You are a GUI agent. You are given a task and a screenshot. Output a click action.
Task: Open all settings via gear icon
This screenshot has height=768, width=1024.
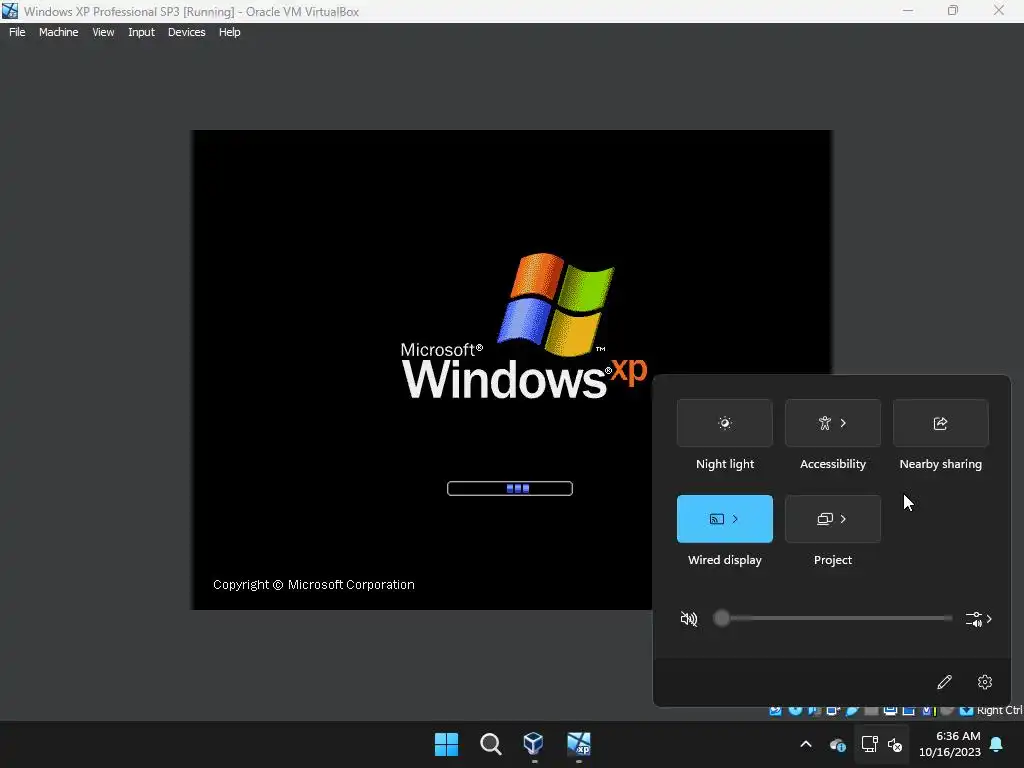[985, 682]
